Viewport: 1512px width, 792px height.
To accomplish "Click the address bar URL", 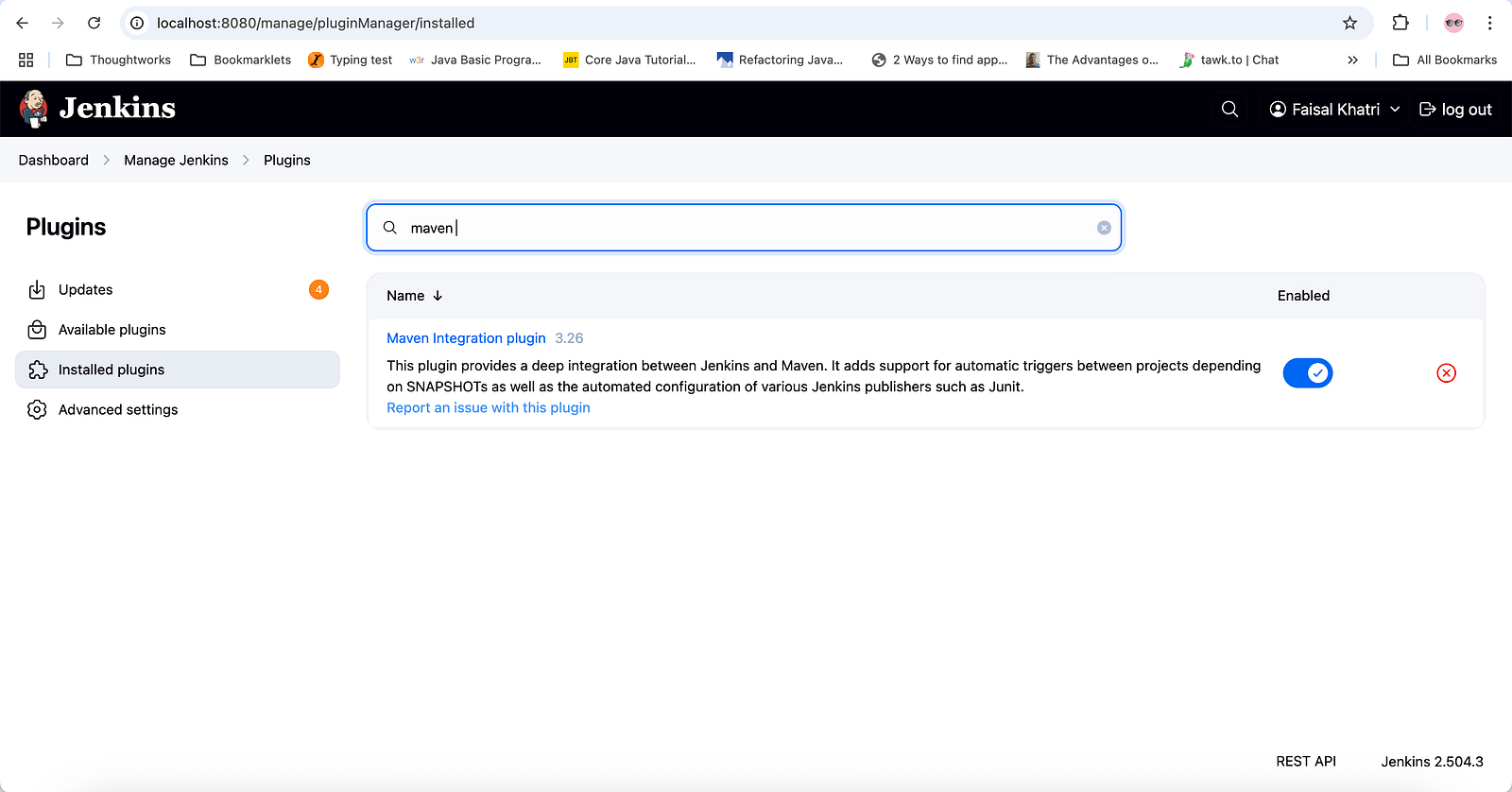I will [x=316, y=23].
